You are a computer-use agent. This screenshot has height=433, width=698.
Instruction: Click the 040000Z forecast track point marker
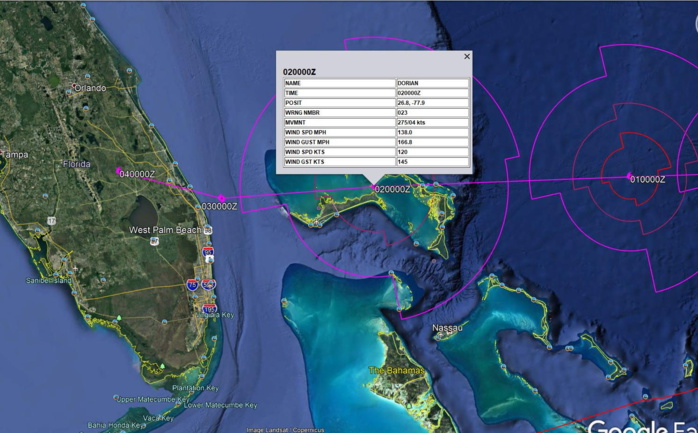(x=119, y=171)
